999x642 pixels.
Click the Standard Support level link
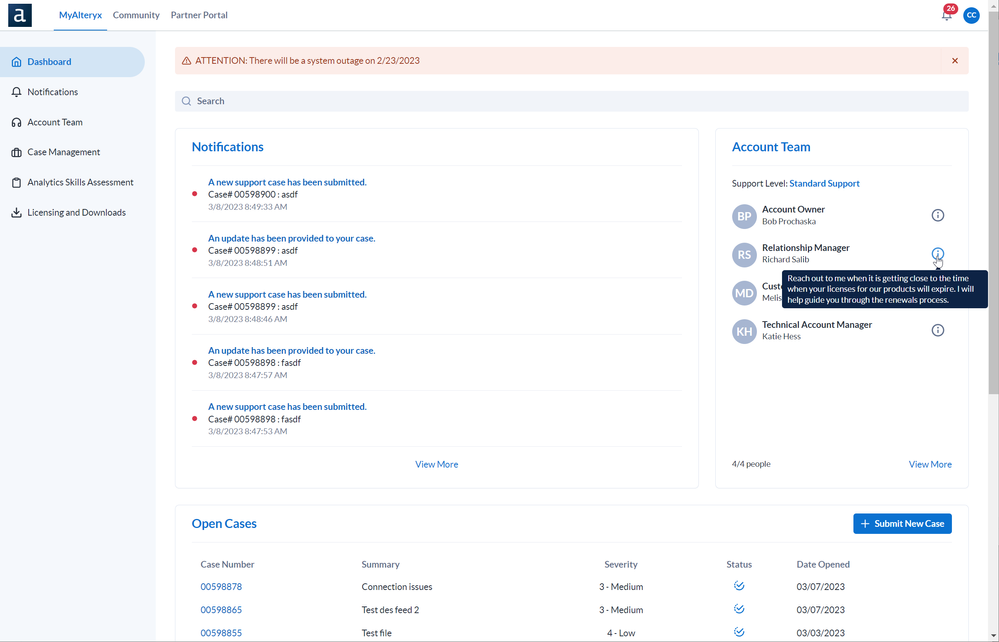tap(824, 183)
